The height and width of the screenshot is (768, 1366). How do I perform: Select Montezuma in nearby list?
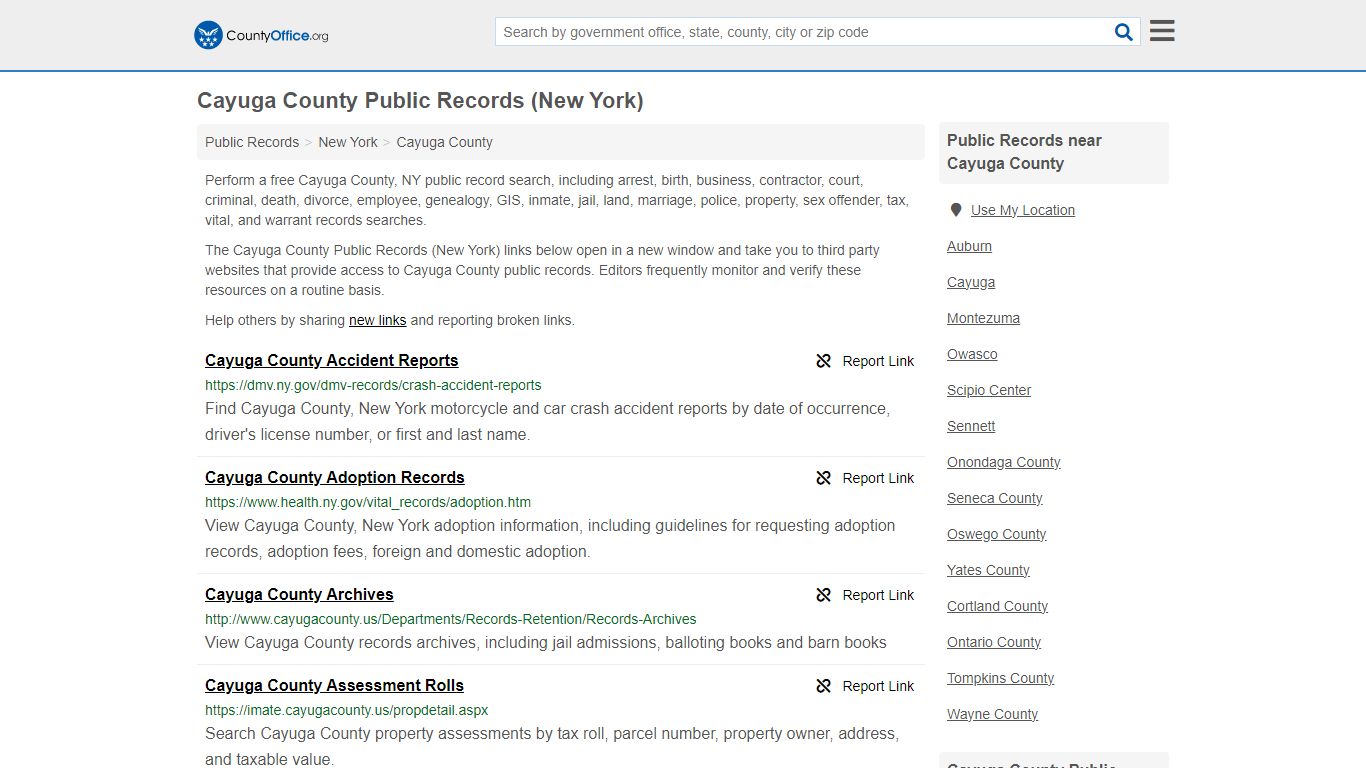983,318
